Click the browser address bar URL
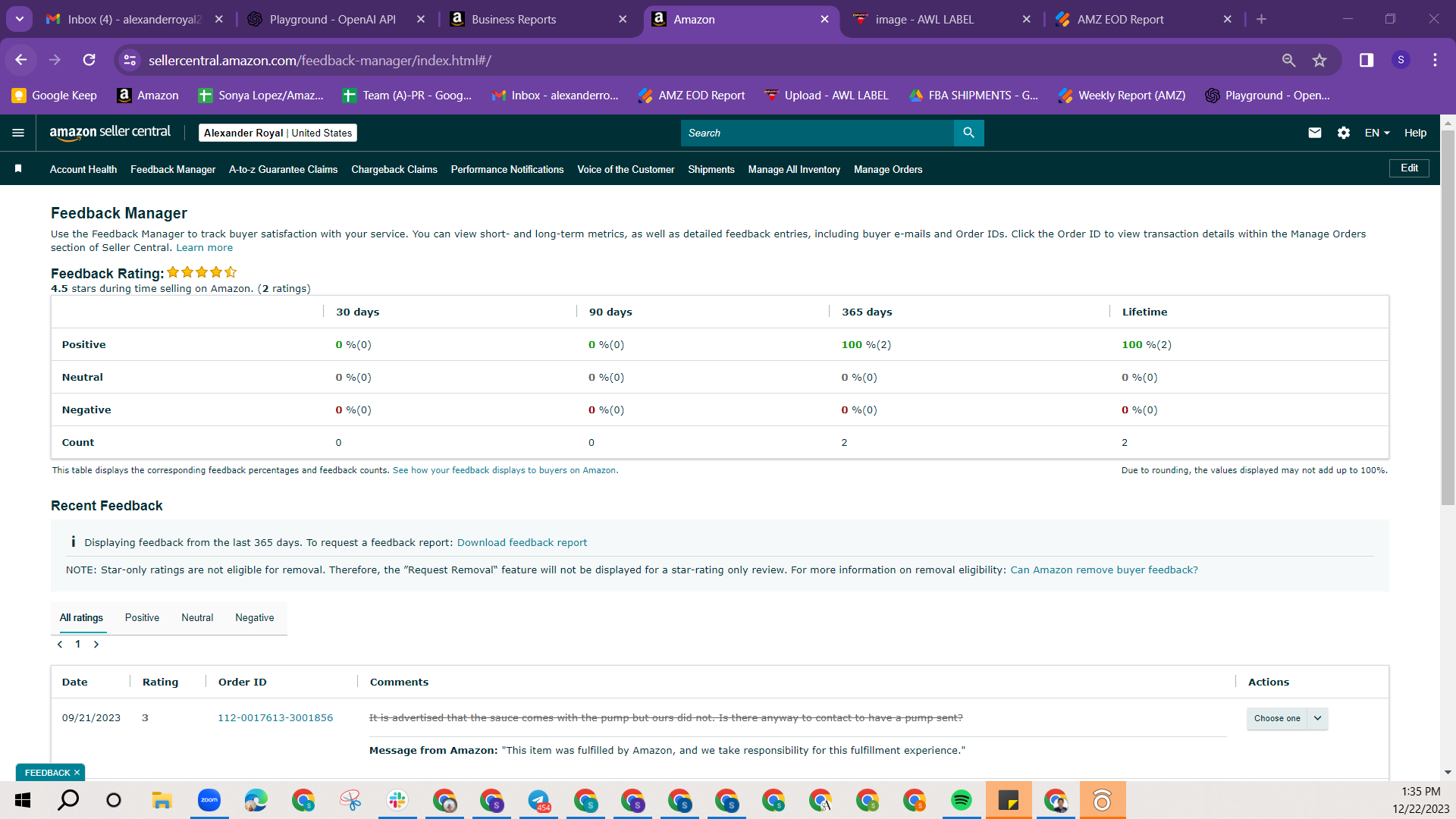The width and height of the screenshot is (1456, 819). pos(320,60)
